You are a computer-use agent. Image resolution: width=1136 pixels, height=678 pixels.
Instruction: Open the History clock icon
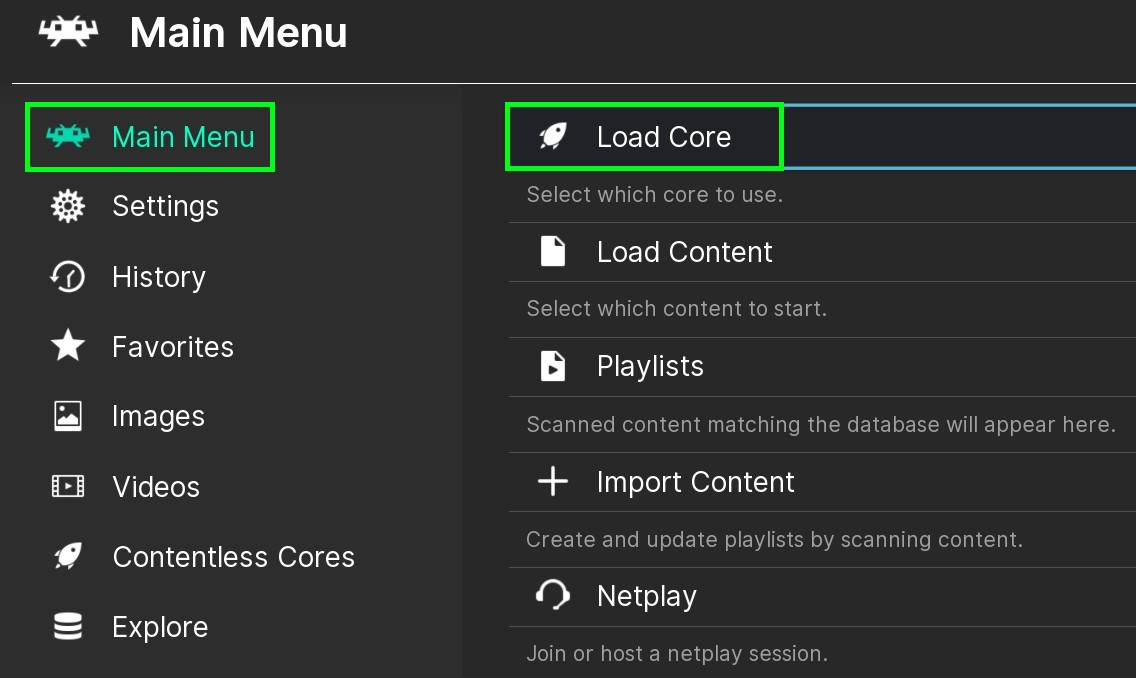tap(68, 277)
